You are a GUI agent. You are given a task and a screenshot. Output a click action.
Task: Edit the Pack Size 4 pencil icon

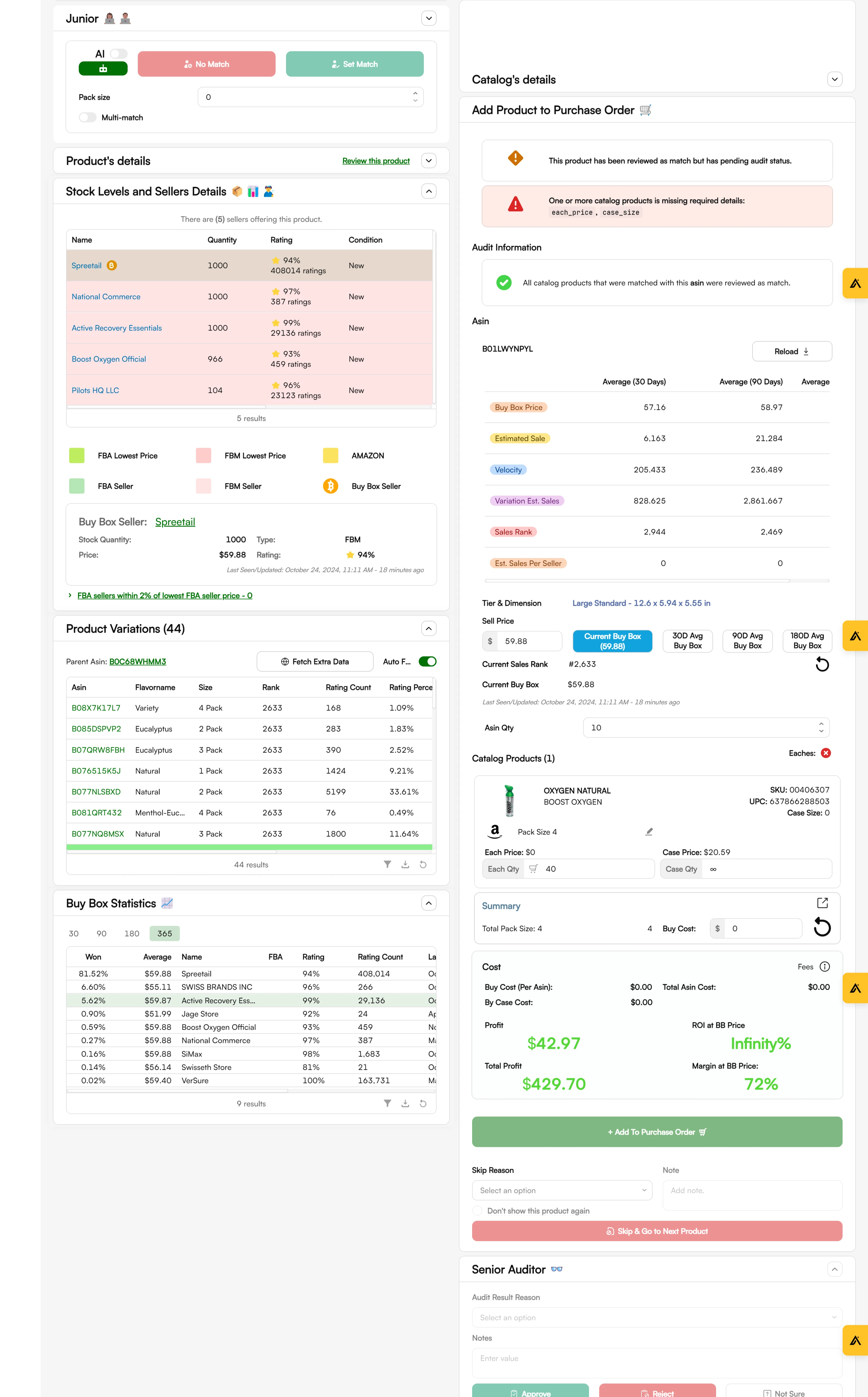point(649,831)
